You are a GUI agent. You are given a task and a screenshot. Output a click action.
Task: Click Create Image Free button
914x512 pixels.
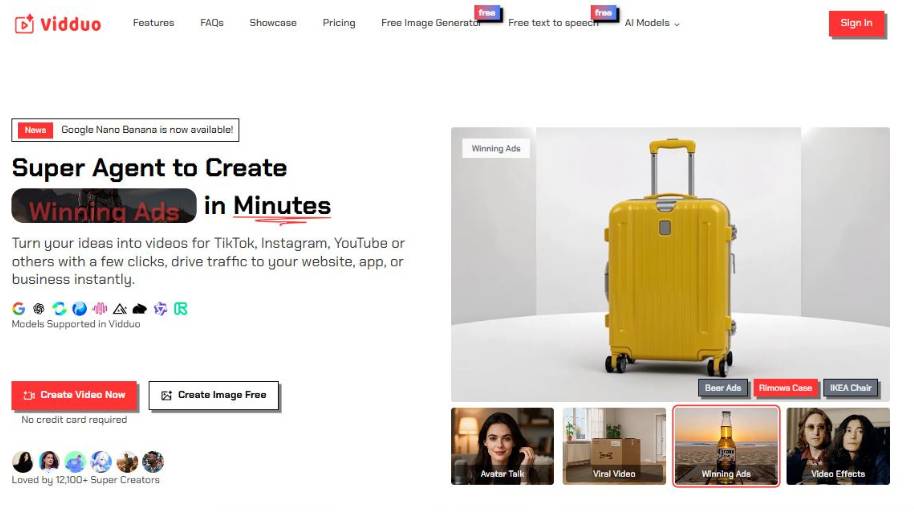[213, 395]
